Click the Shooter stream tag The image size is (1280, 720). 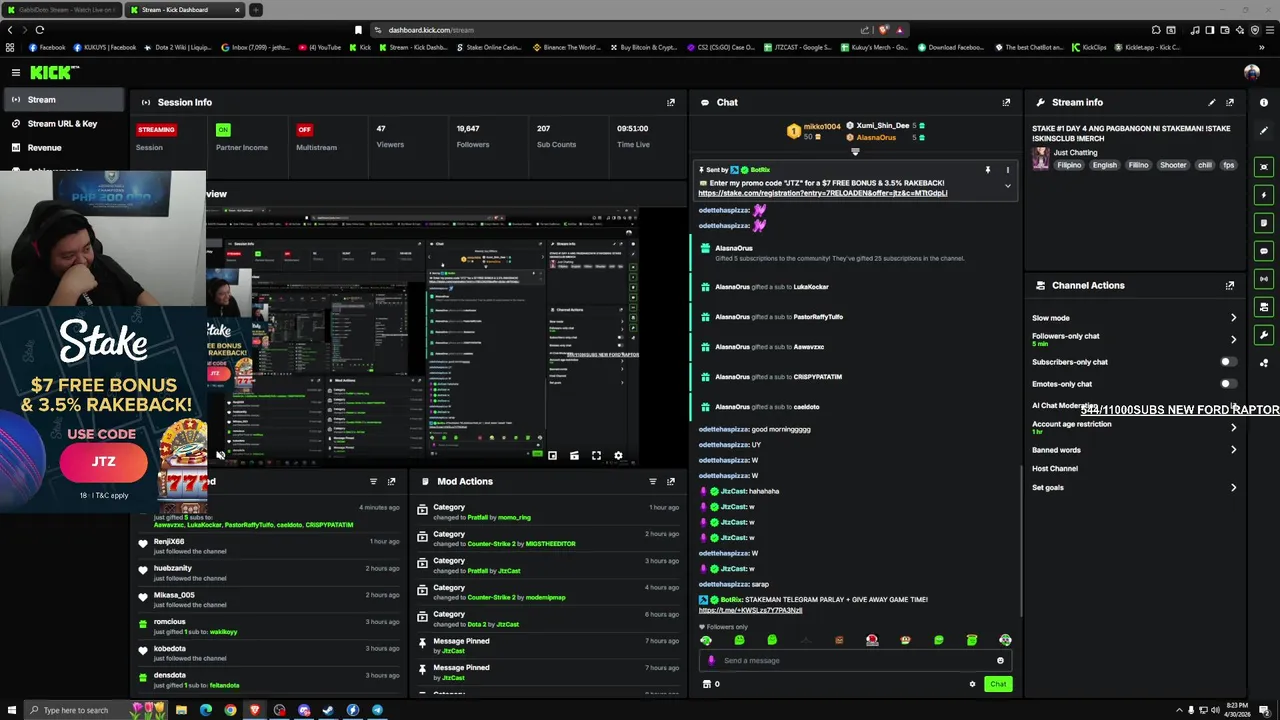click(1173, 165)
